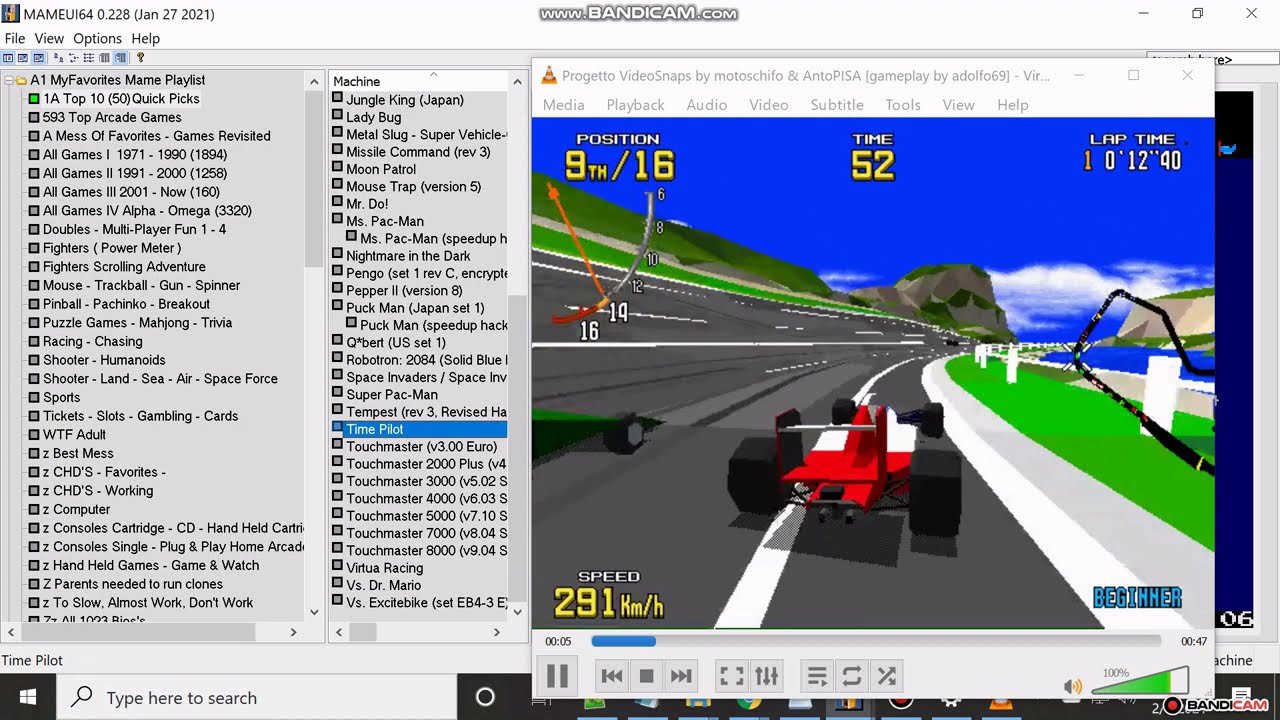This screenshot has height=720, width=1280.
Task: Select Shooter - Humanoids folder
Action: click(x=104, y=360)
